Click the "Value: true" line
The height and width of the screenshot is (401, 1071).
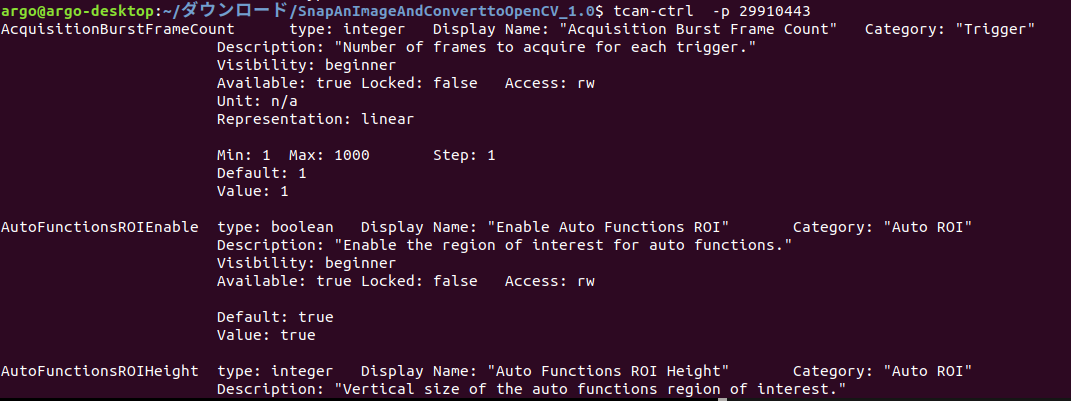coord(266,335)
